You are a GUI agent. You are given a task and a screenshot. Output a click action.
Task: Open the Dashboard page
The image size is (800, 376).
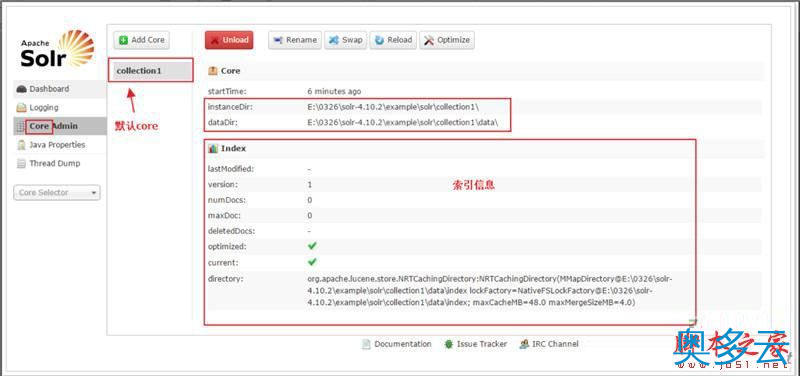pos(60,89)
